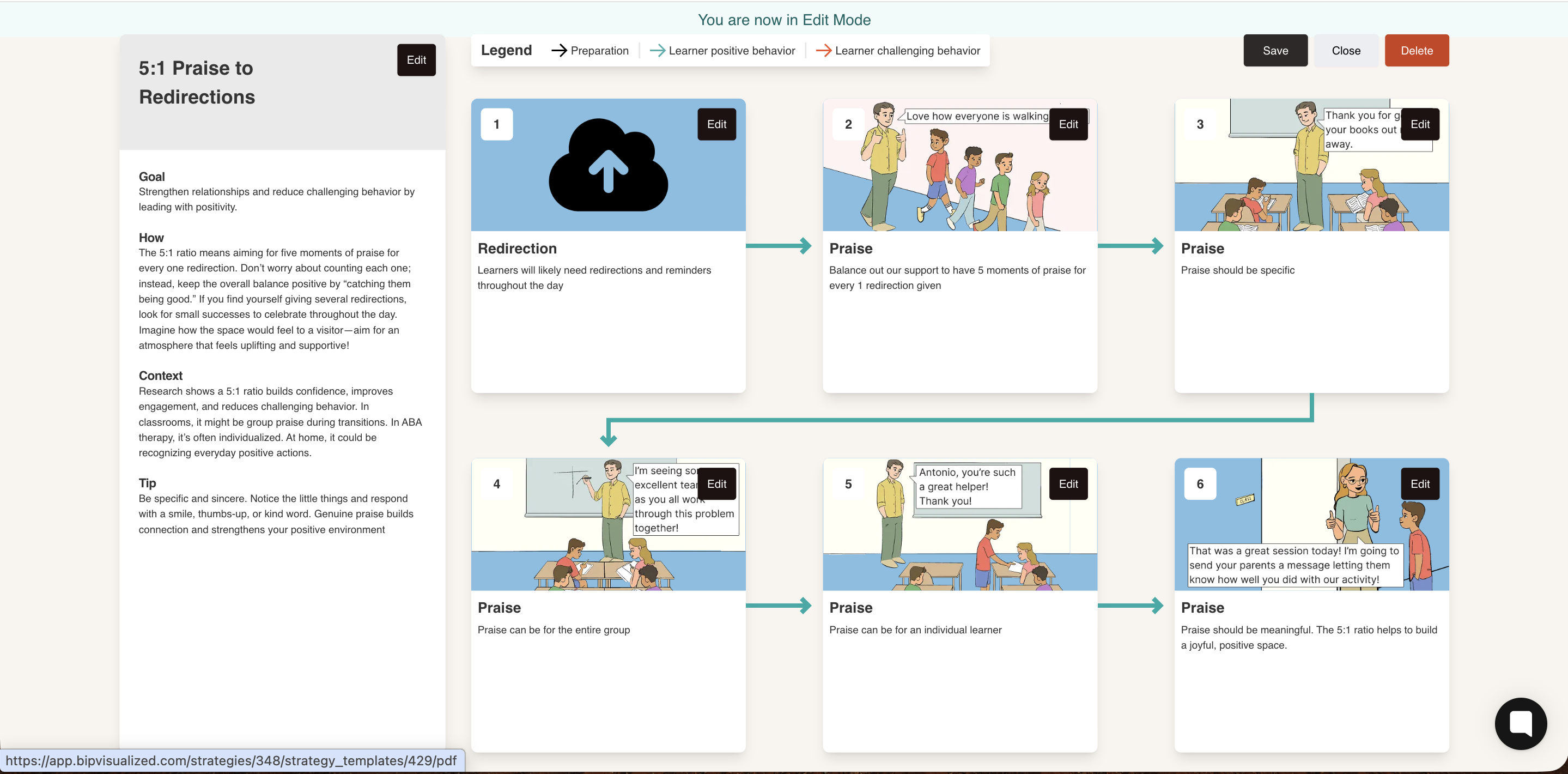The image size is (1568, 774).
Task: Click the teal arrow between cards 1 and 2
Action: pos(779,246)
